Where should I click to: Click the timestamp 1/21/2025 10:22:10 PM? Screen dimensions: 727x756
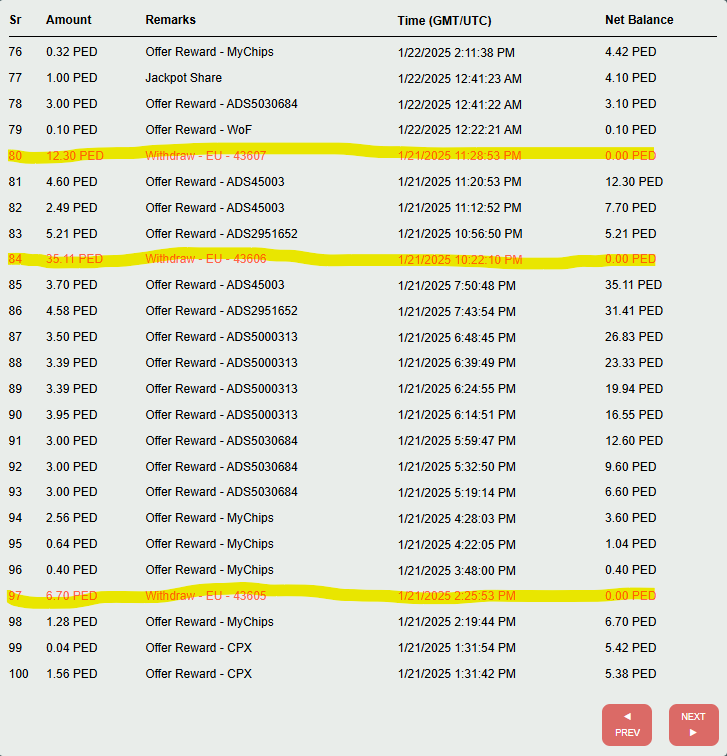tap(460, 260)
